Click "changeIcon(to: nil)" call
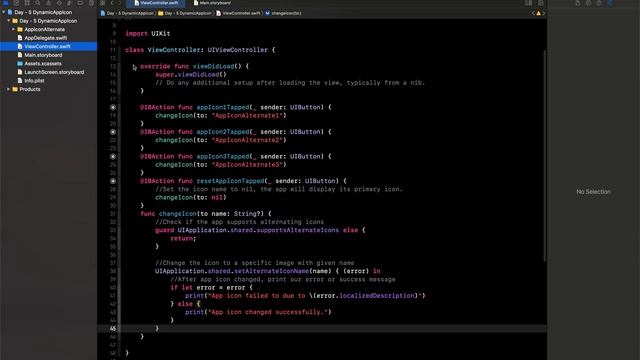 coord(191,198)
